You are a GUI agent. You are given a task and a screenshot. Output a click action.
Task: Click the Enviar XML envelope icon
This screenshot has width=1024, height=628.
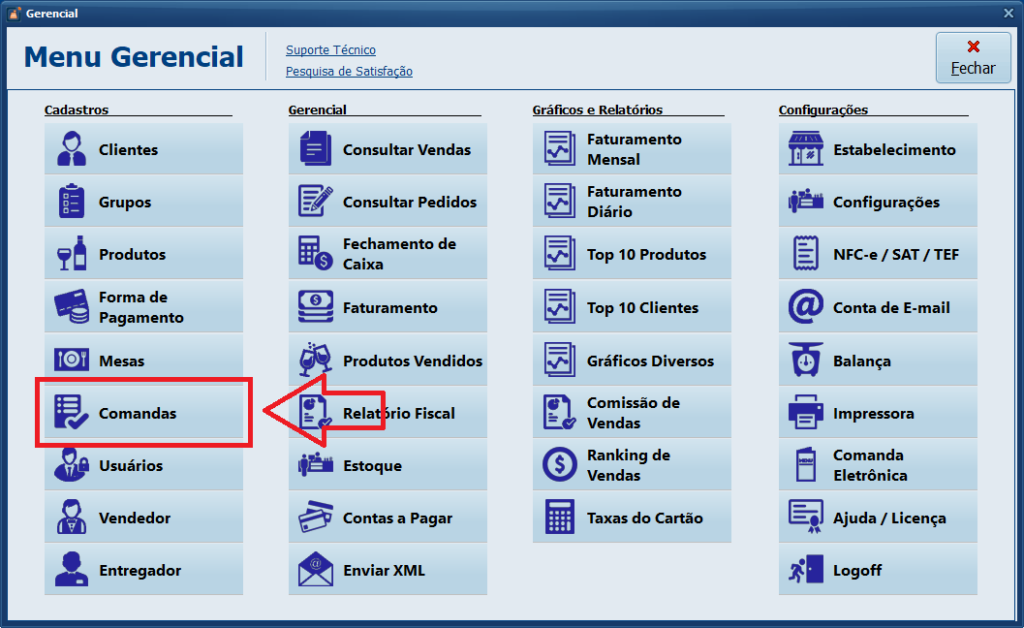tap(315, 570)
